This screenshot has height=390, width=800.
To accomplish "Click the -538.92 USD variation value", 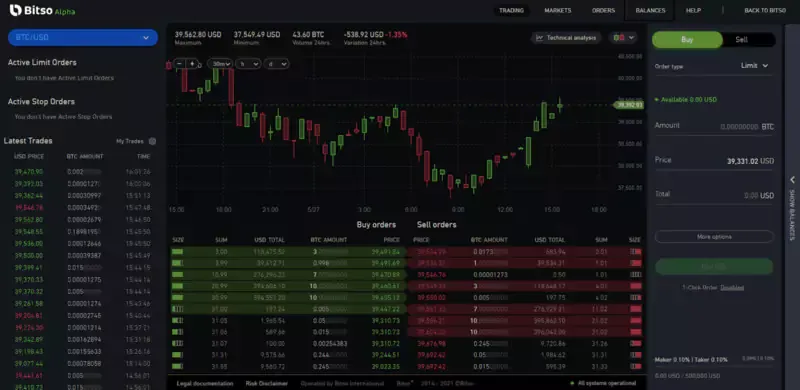I will (364, 35).
